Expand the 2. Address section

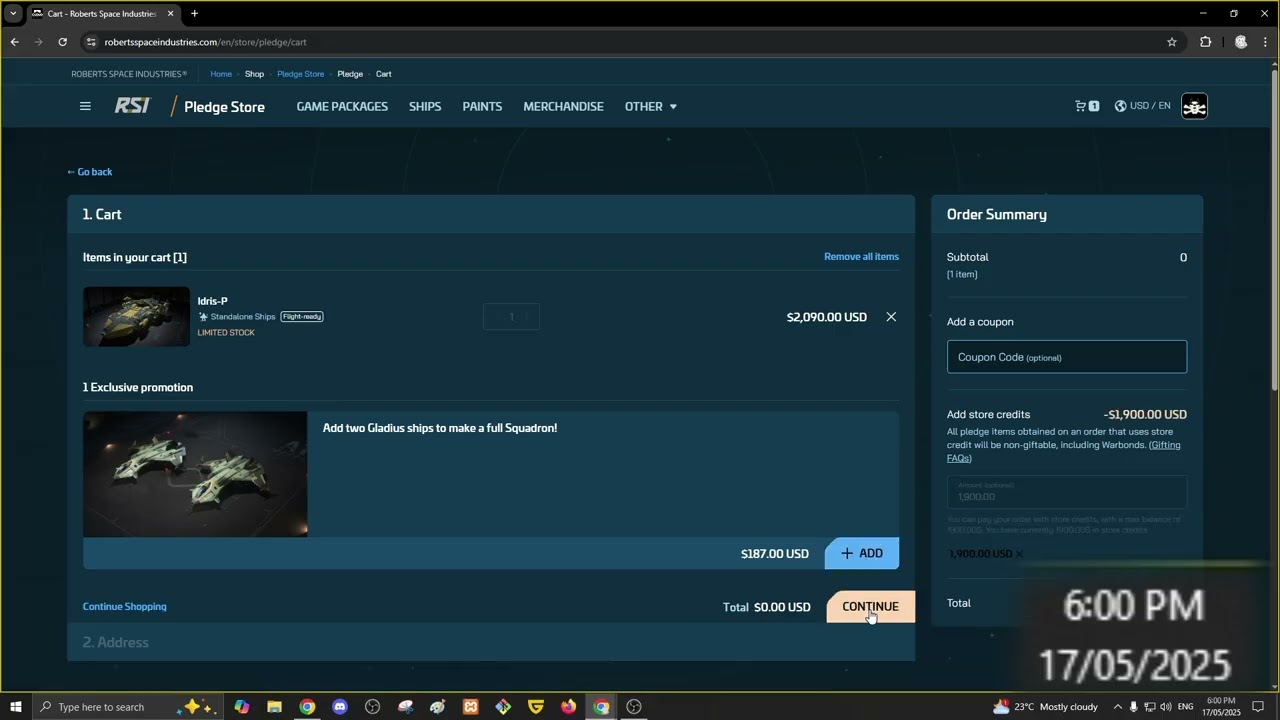[x=491, y=642]
